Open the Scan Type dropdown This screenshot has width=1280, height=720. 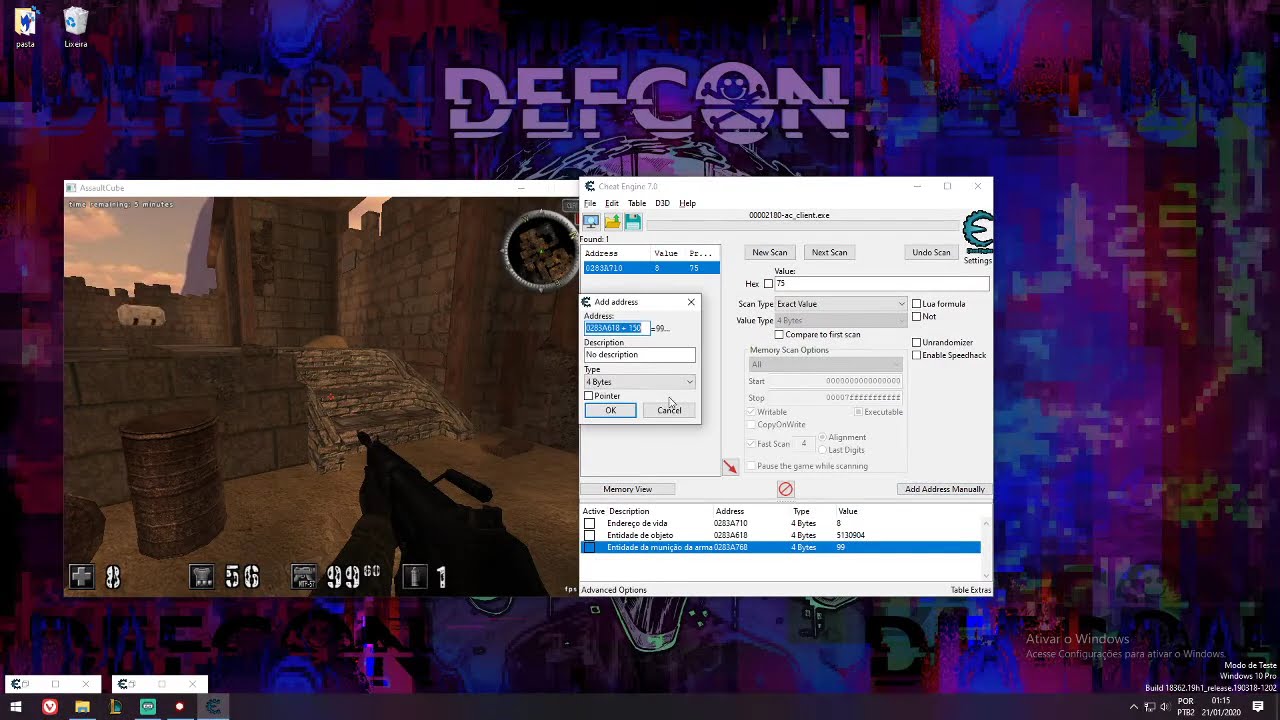point(840,304)
